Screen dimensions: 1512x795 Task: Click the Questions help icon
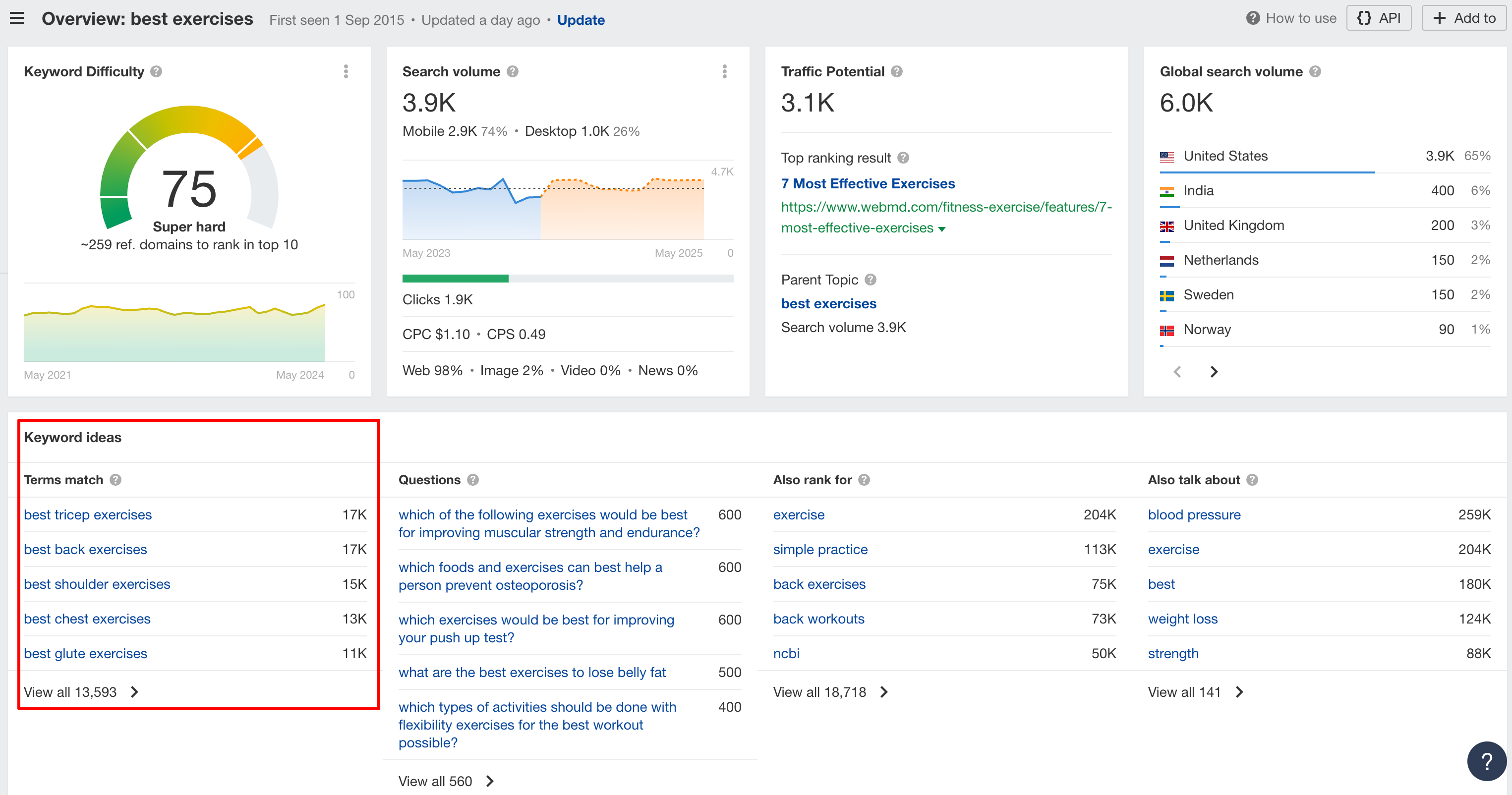[473, 480]
